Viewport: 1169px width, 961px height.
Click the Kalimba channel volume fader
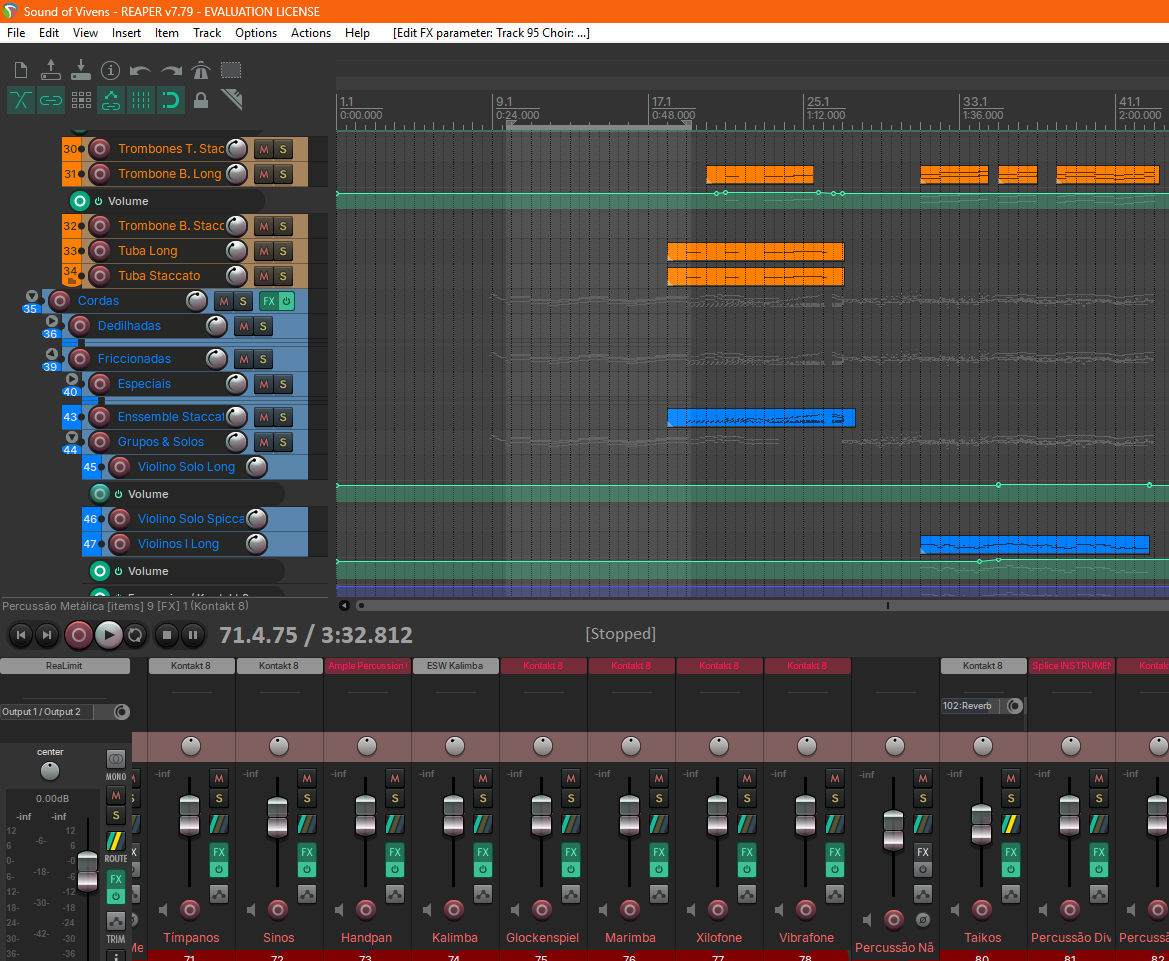tap(453, 816)
